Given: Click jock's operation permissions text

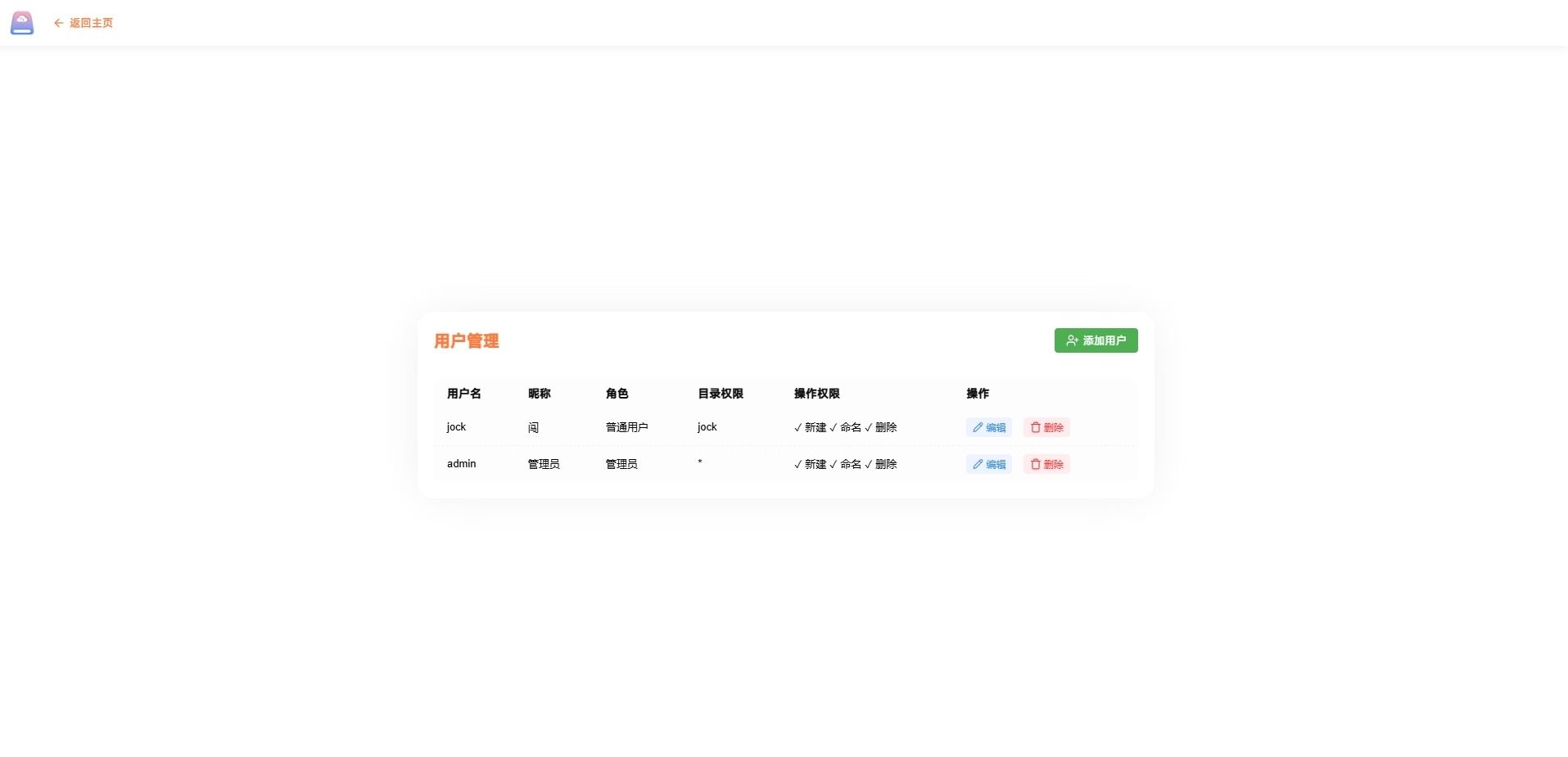Looking at the screenshot, I should pyautogui.click(x=846, y=427).
